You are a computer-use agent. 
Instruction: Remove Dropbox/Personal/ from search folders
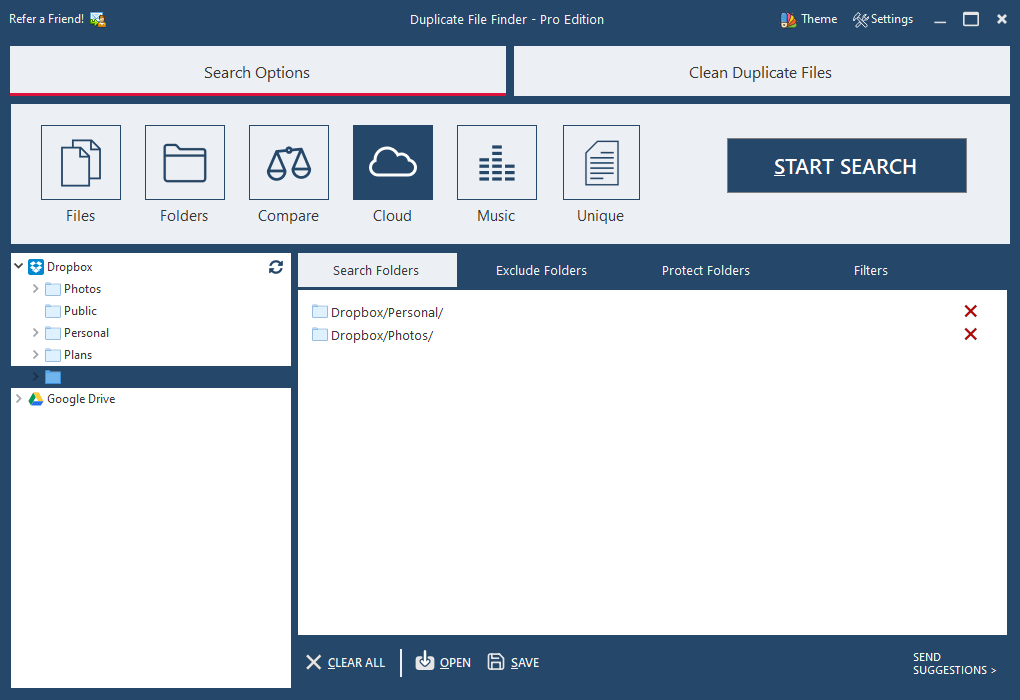[971, 312]
